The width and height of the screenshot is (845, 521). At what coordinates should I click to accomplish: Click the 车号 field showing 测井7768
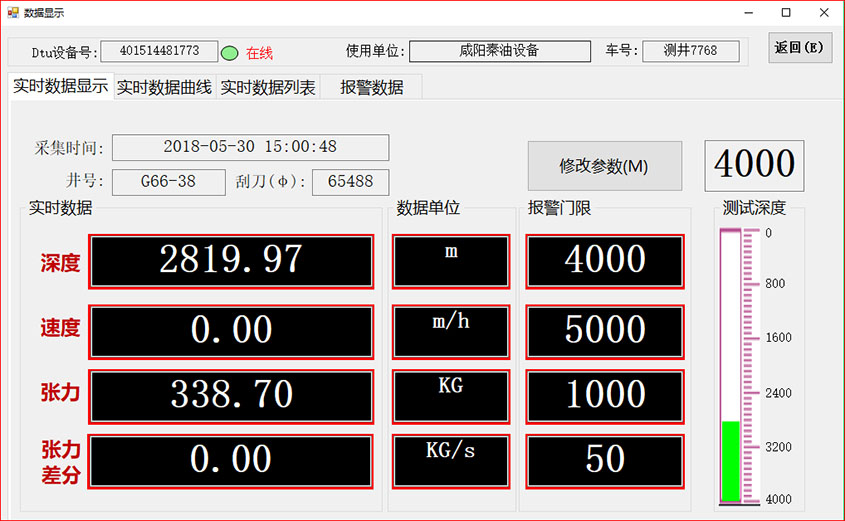pos(690,51)
